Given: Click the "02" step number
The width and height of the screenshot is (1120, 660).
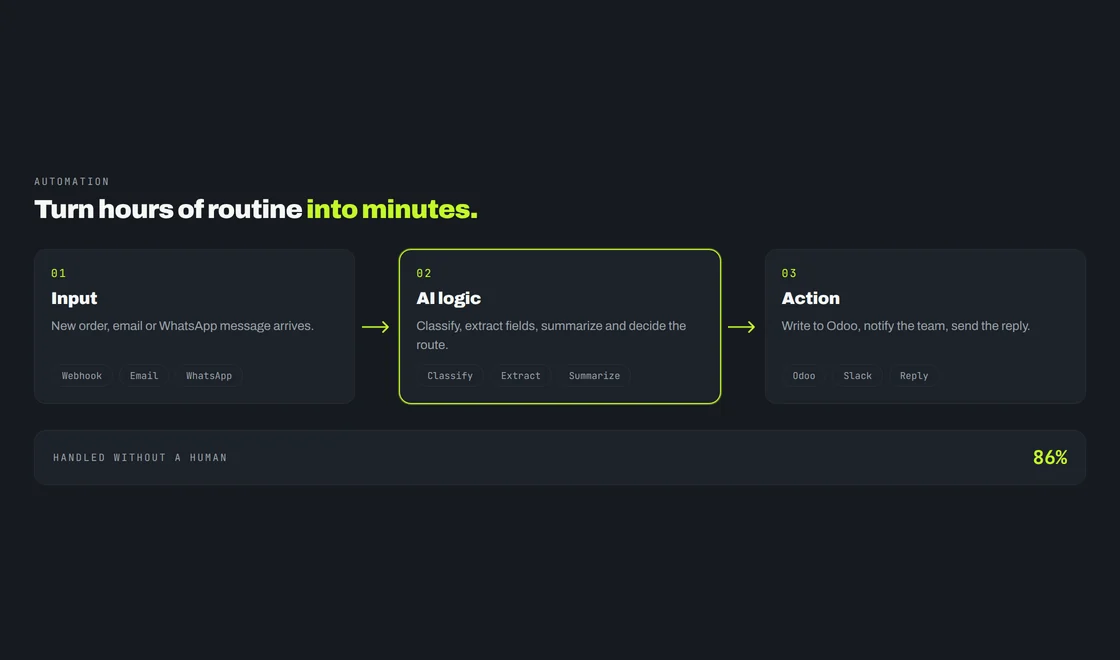Looking at the screenshot, I should (x=424, y=274).
